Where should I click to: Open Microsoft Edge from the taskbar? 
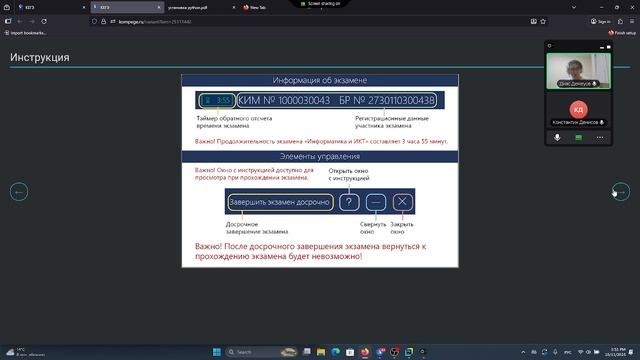click(x=336, y=352)
